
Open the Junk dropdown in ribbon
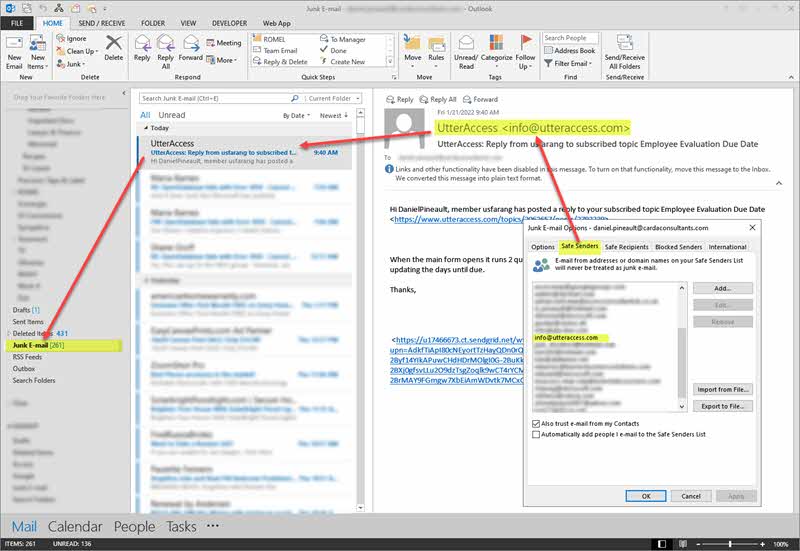coord(71,64)
